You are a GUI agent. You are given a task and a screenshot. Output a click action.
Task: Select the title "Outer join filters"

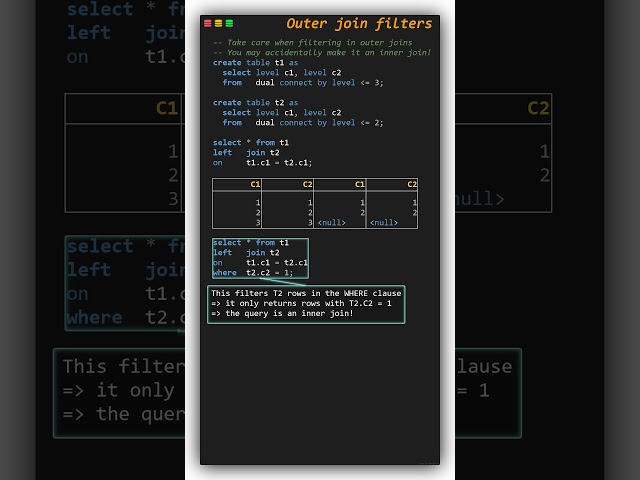click(x=359, y=24)
